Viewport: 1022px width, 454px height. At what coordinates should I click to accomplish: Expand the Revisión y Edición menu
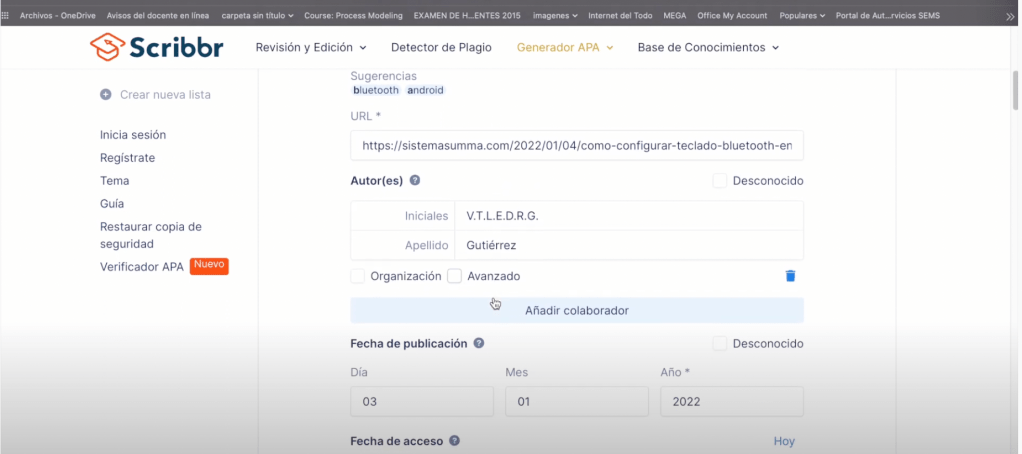[311, 47]
